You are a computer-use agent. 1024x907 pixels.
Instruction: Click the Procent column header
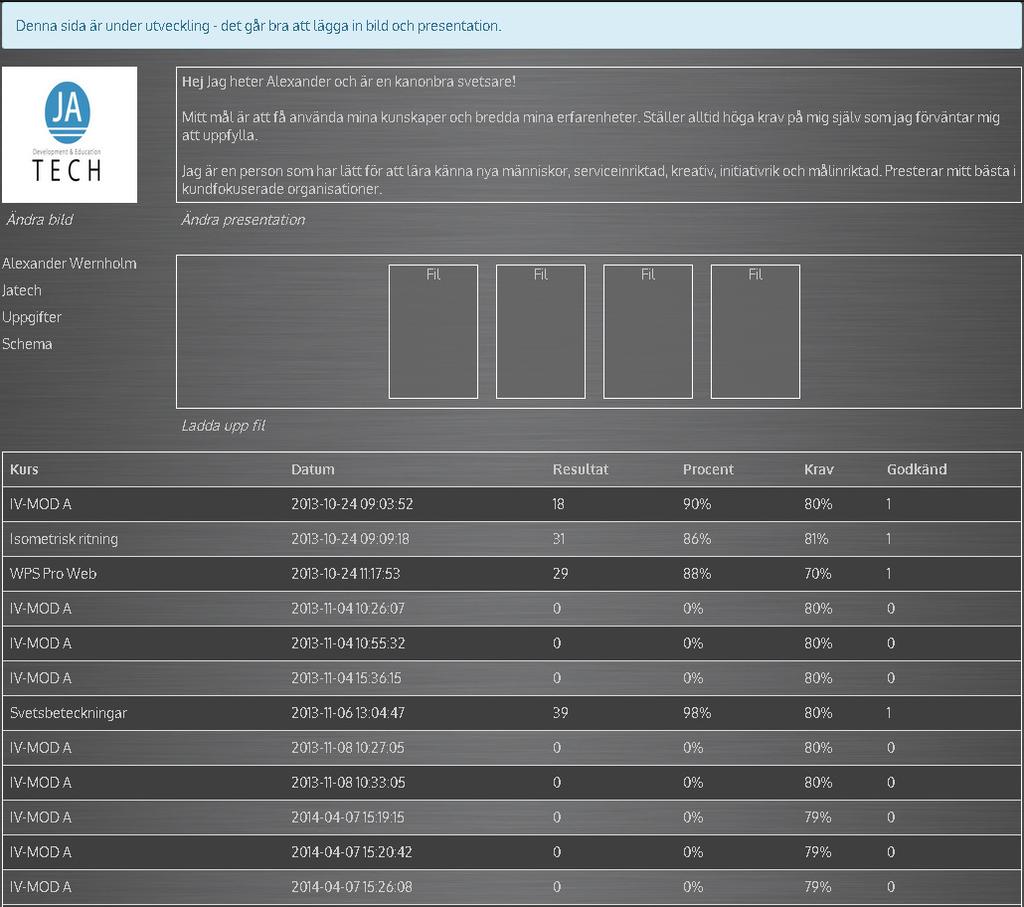point(708,469)
